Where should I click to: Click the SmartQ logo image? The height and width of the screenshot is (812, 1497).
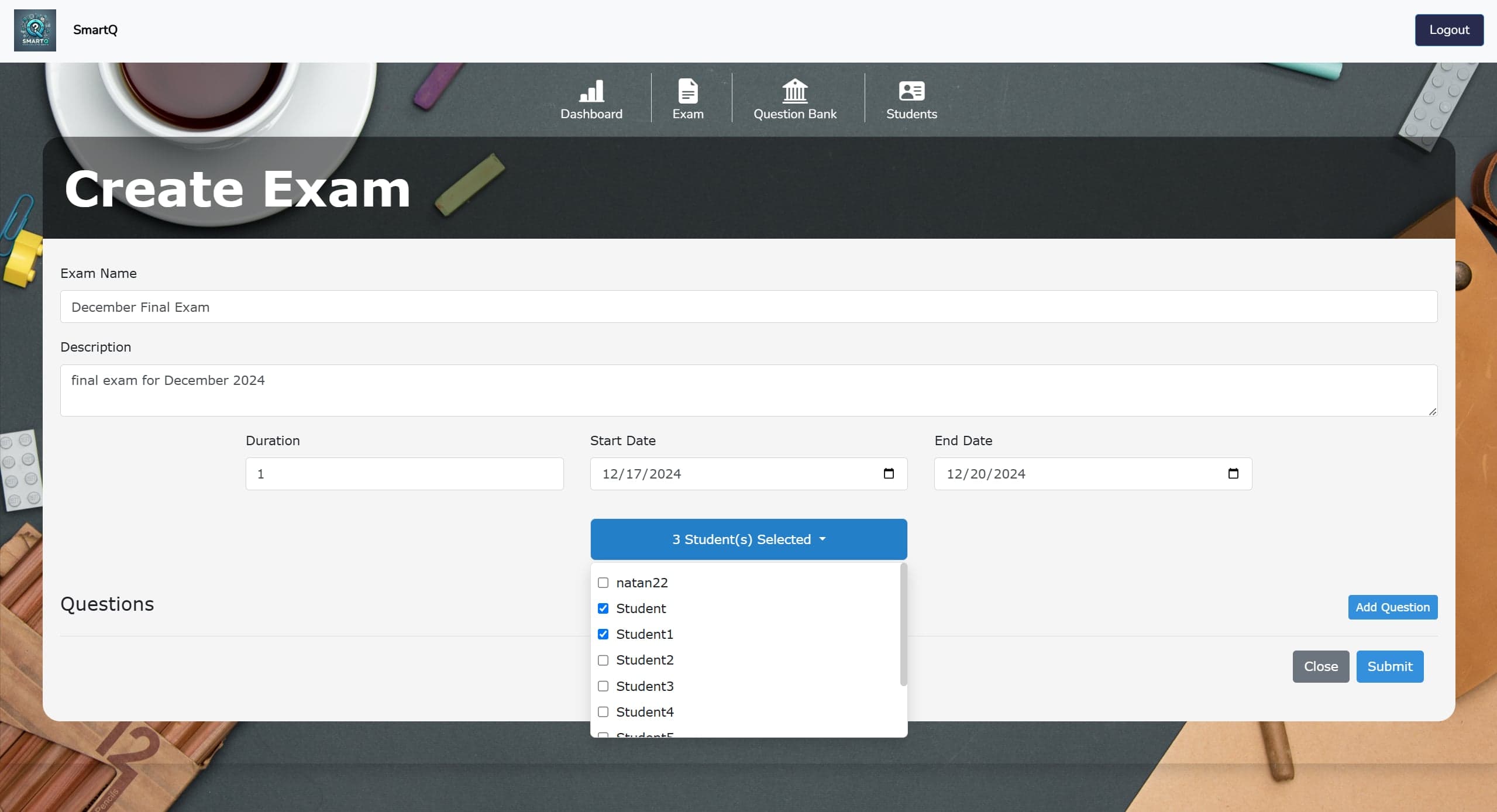(35, 30)
